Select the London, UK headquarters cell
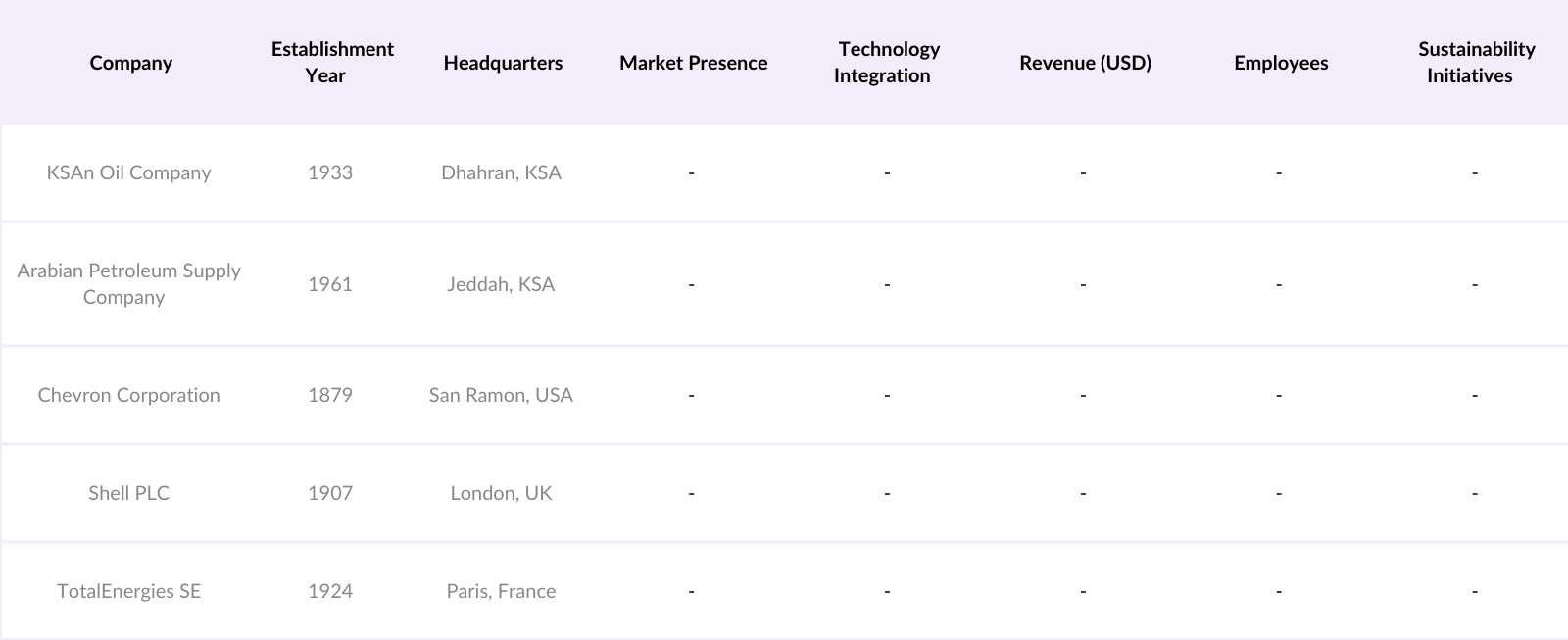This screenshot has width=1568, height=640. pos(501,493)
